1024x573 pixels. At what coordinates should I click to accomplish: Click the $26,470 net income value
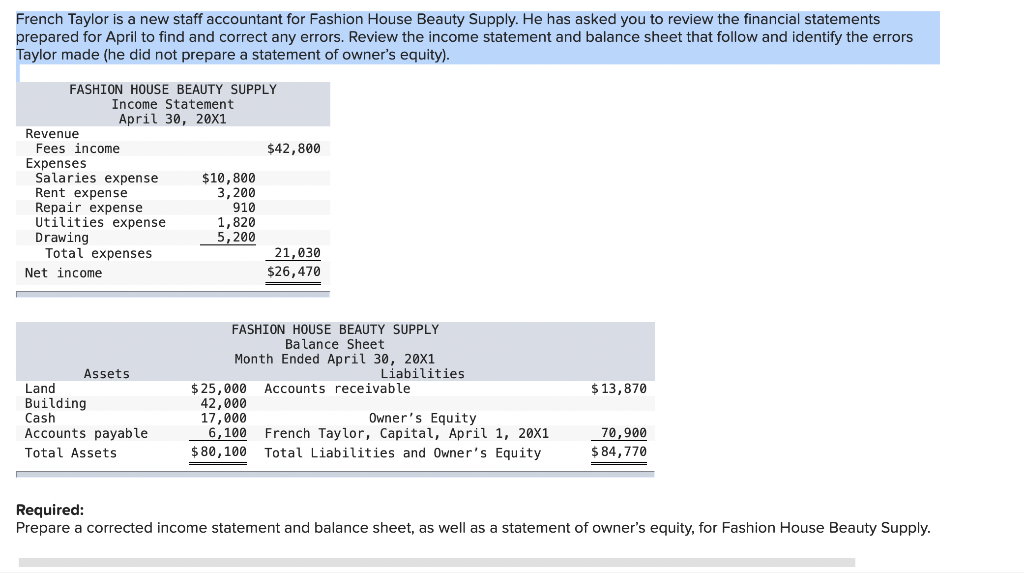(x=294, y=272)
